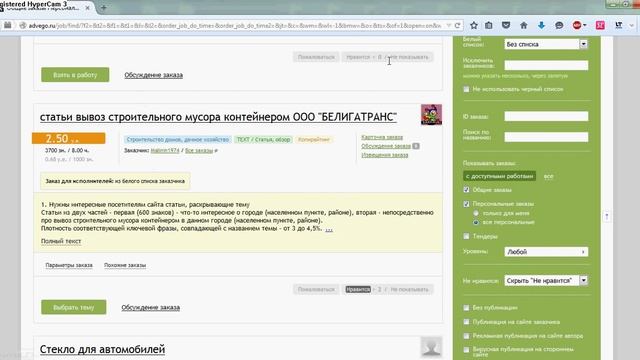Screen dimensions: 640x360
Task: Click the orange 2.50 price badge
Action: [69, 138]
